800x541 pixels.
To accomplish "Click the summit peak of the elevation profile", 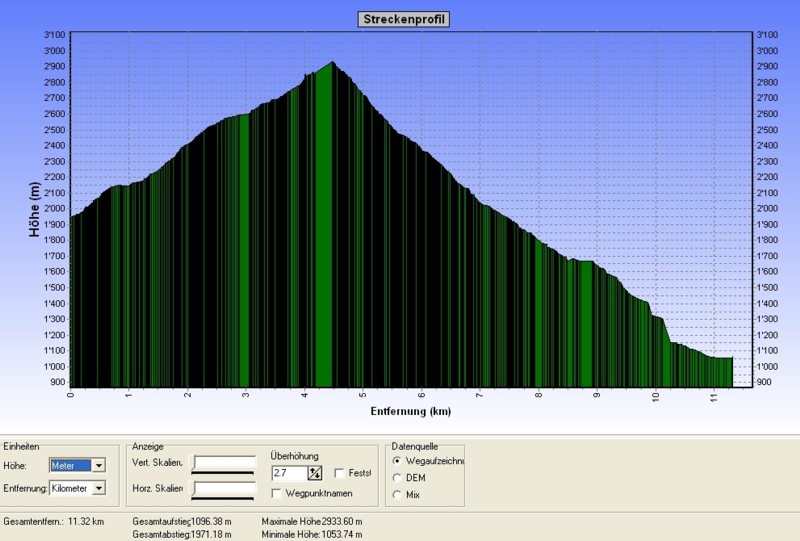I will pyautogui.click(x=331, y=64).
